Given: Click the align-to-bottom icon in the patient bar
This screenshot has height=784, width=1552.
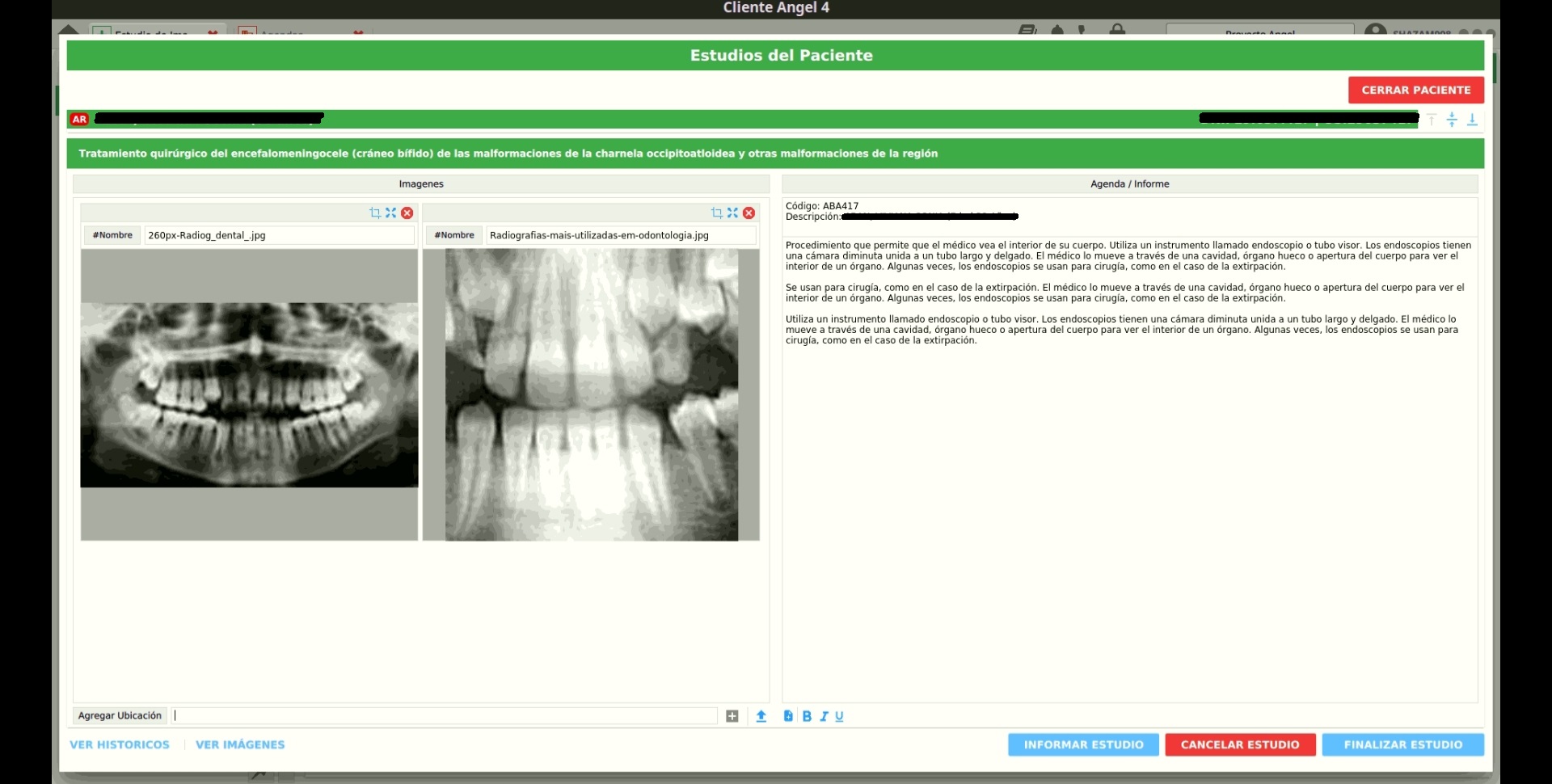Looking at the screenshot, I should [x=1472, y=120].
